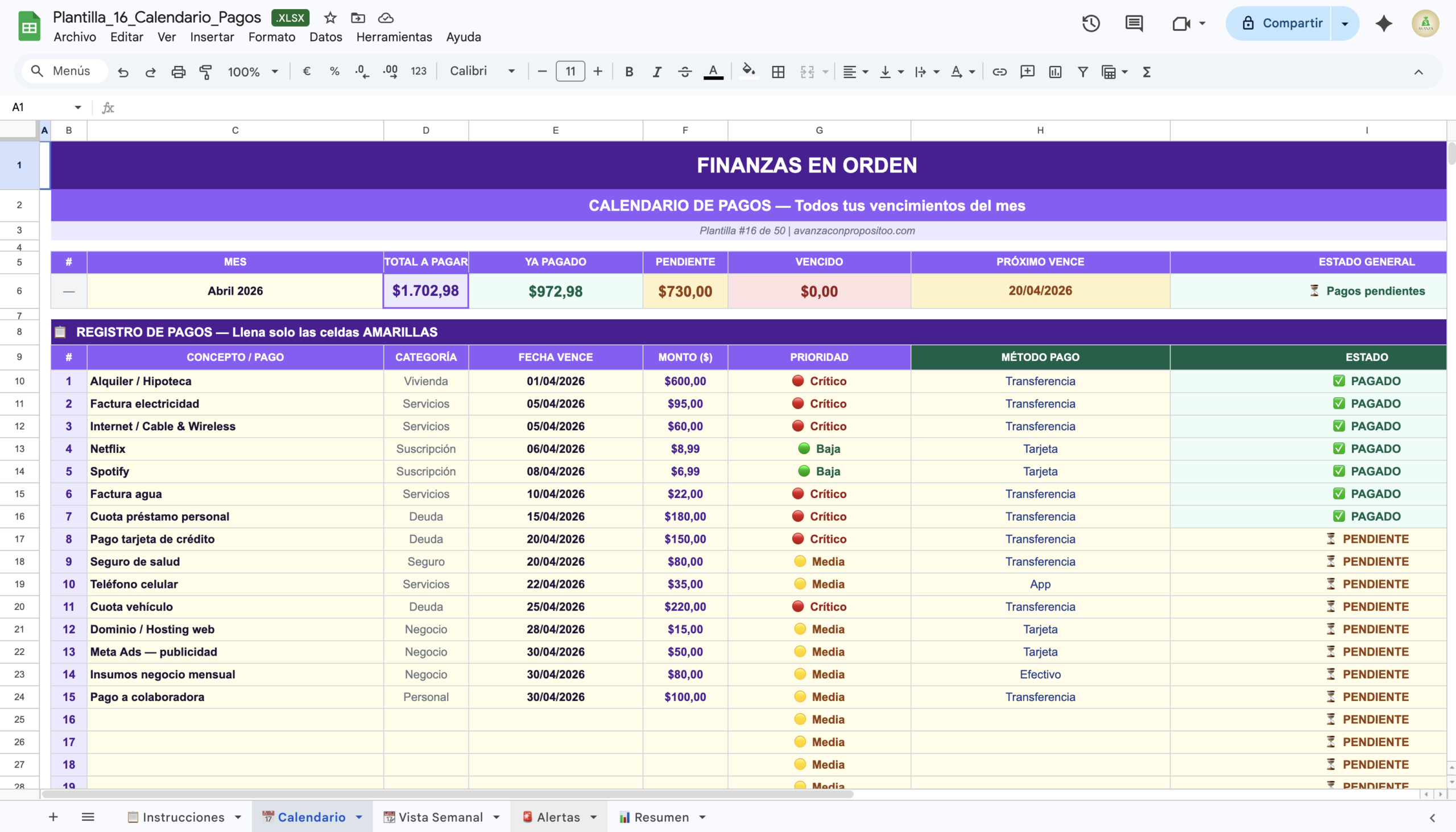This screenshot has width=1456, height=832.
Task: Open version history clock icon
Action: [1090, 23]
